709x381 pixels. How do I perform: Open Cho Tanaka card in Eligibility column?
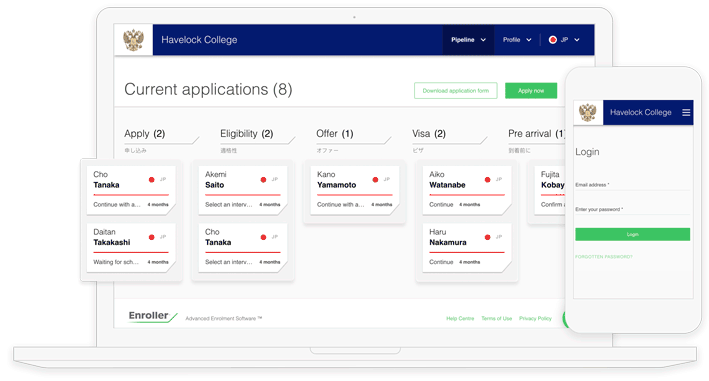coord(243,247)
